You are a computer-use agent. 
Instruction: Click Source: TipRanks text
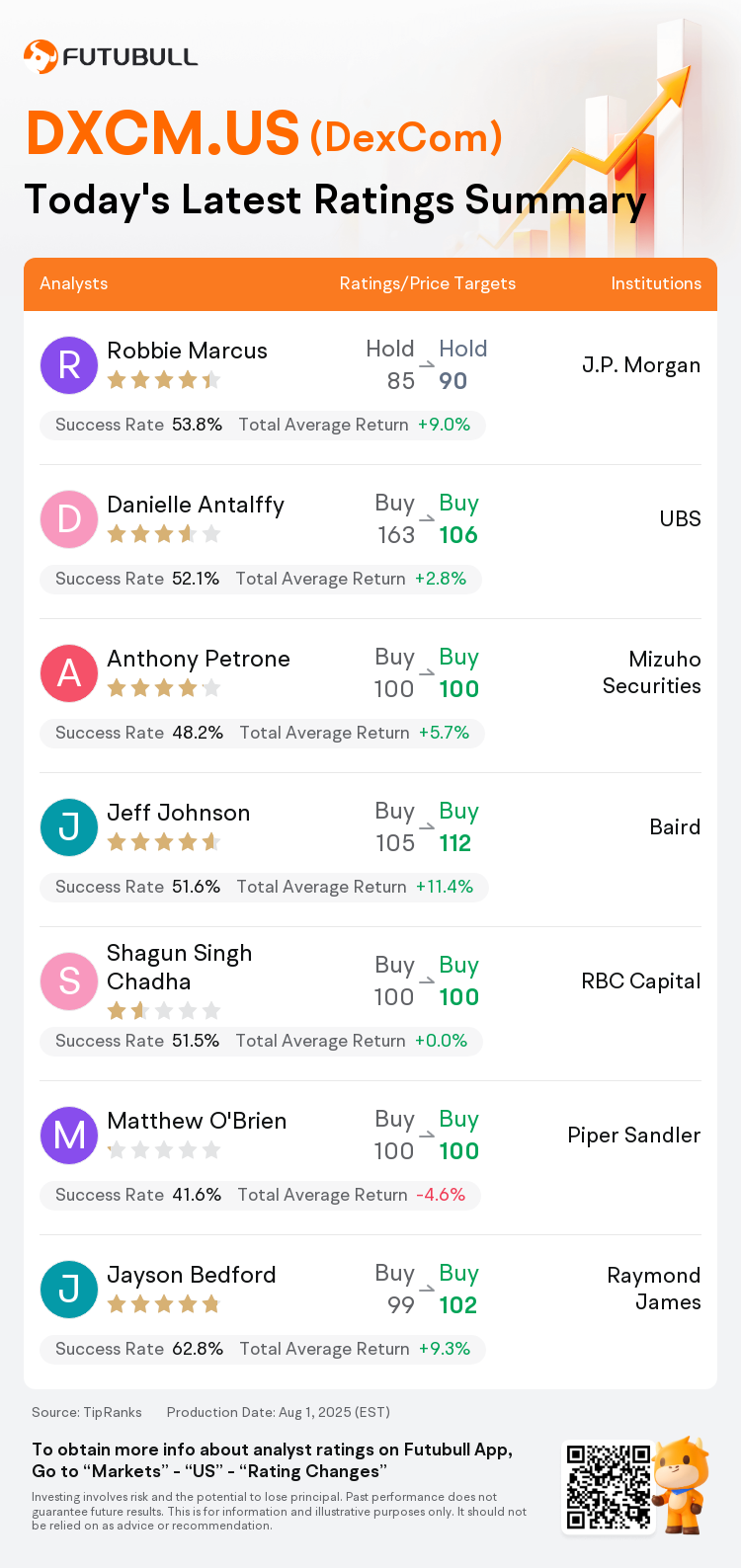coord(87,1412)
